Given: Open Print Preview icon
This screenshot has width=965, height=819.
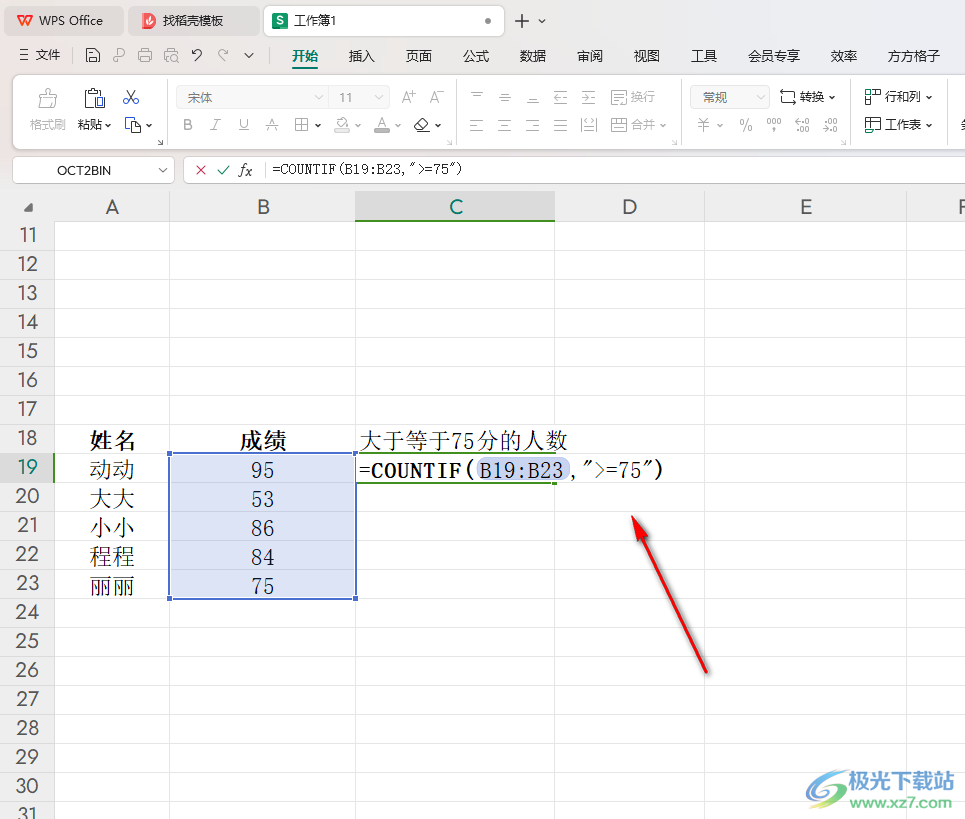Looking at the screenshot, I should [171, 55].
